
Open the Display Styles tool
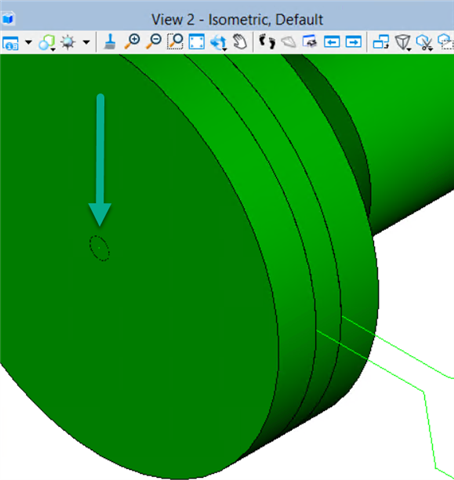click(47, 43)
